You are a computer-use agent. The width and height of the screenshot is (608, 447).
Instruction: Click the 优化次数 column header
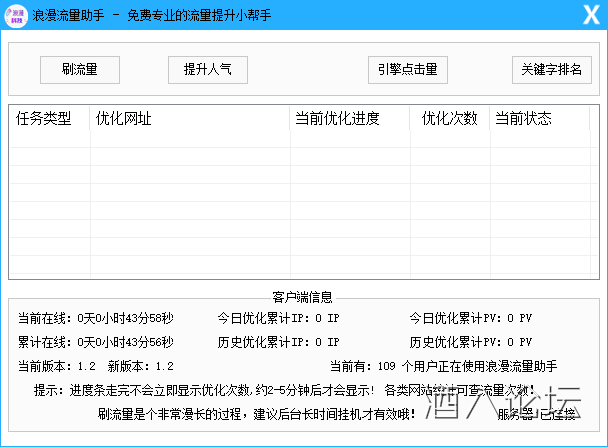click(x=449, y=119)
